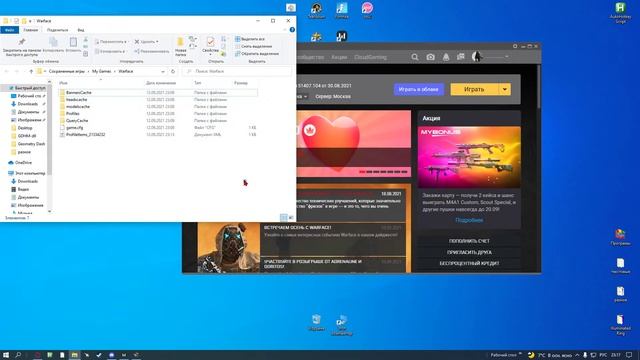Image resolution: width=640 pixels, height=360 pixels.
Task: Click the search magnifier in game launcher
Action: [x=415, y=57]
